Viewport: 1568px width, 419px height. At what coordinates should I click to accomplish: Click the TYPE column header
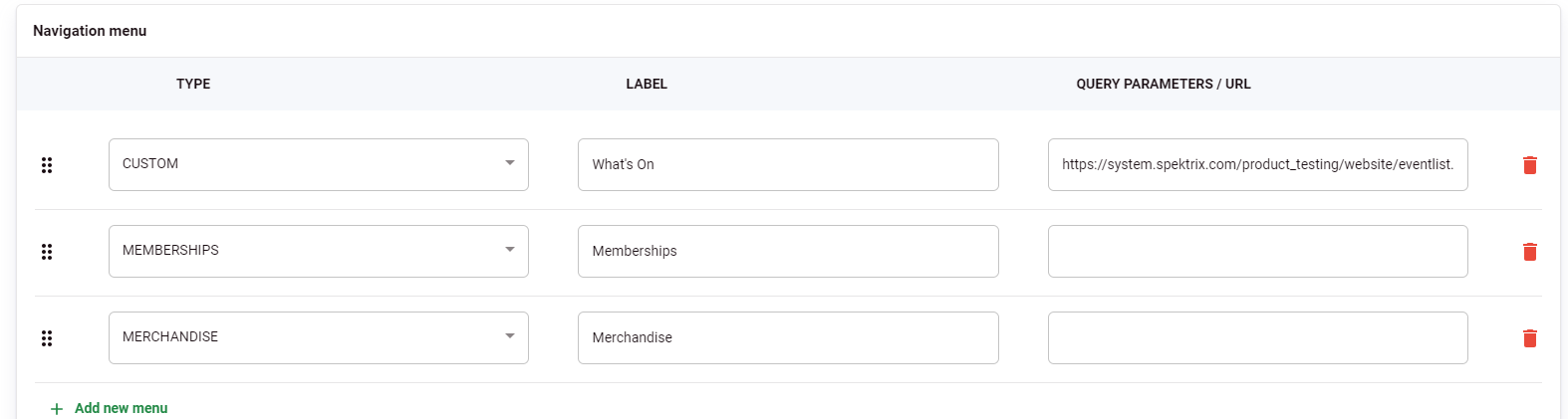click(x=193, y=84)
